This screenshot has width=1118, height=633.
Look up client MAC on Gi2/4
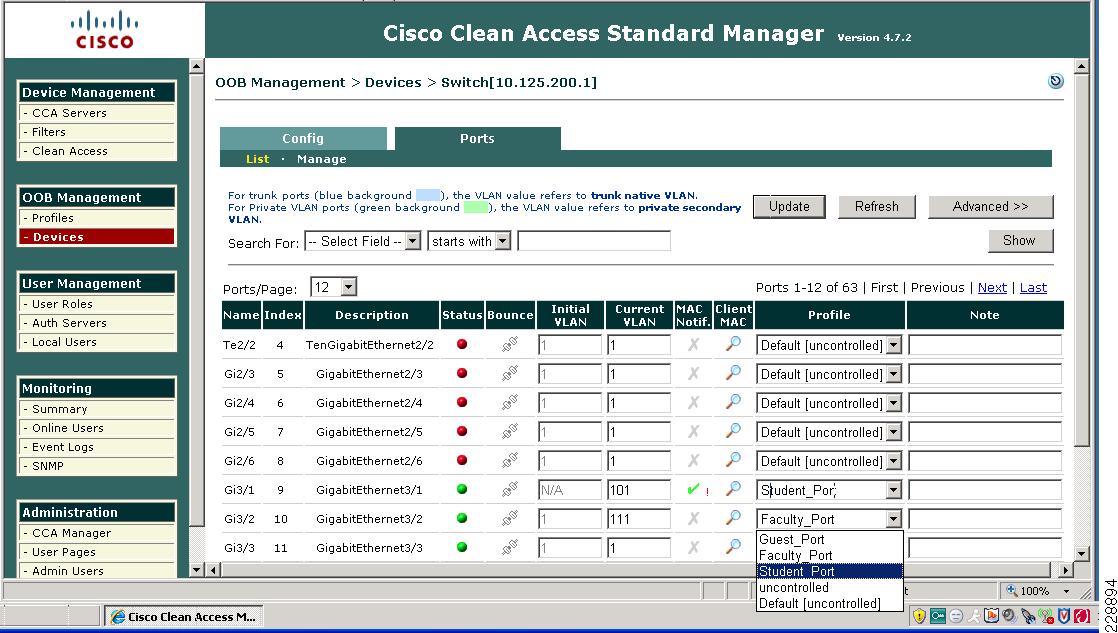(733, 402)
